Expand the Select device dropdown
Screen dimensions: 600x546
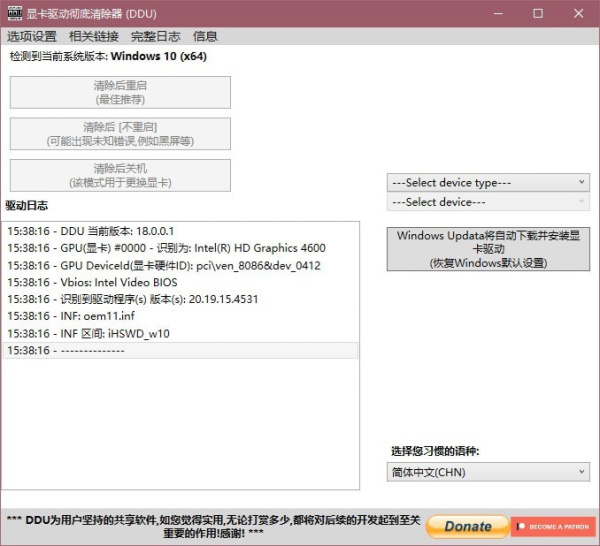488,202
